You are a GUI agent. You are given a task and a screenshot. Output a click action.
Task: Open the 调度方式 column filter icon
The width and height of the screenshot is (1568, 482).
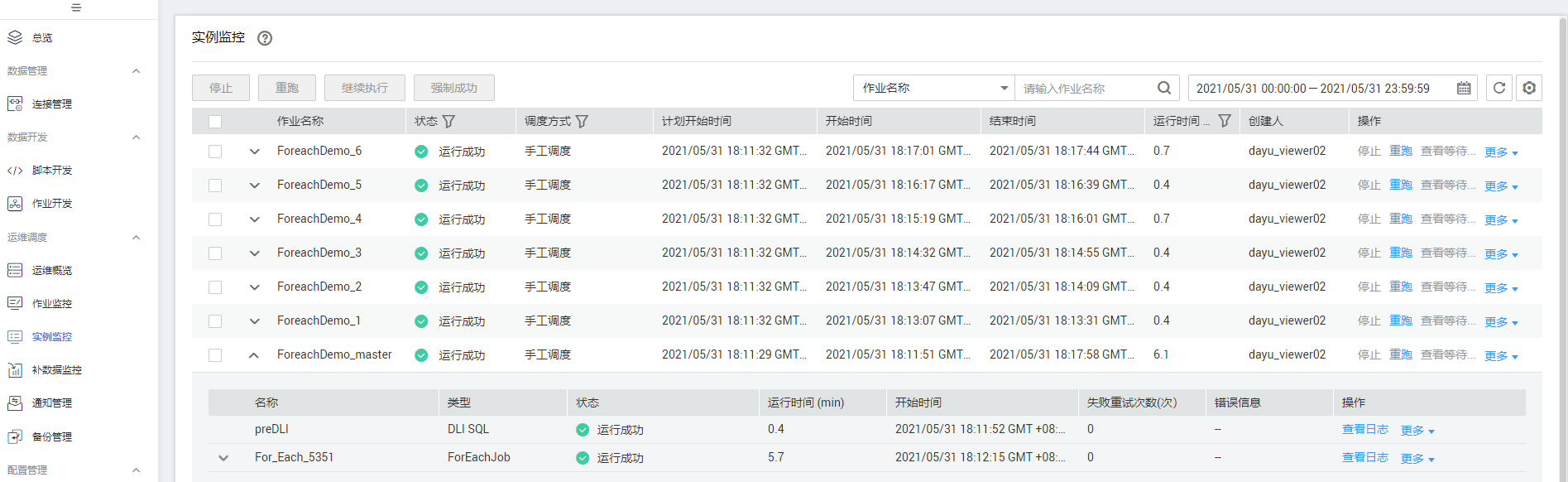pyautogui.click(x=582, y=121)
